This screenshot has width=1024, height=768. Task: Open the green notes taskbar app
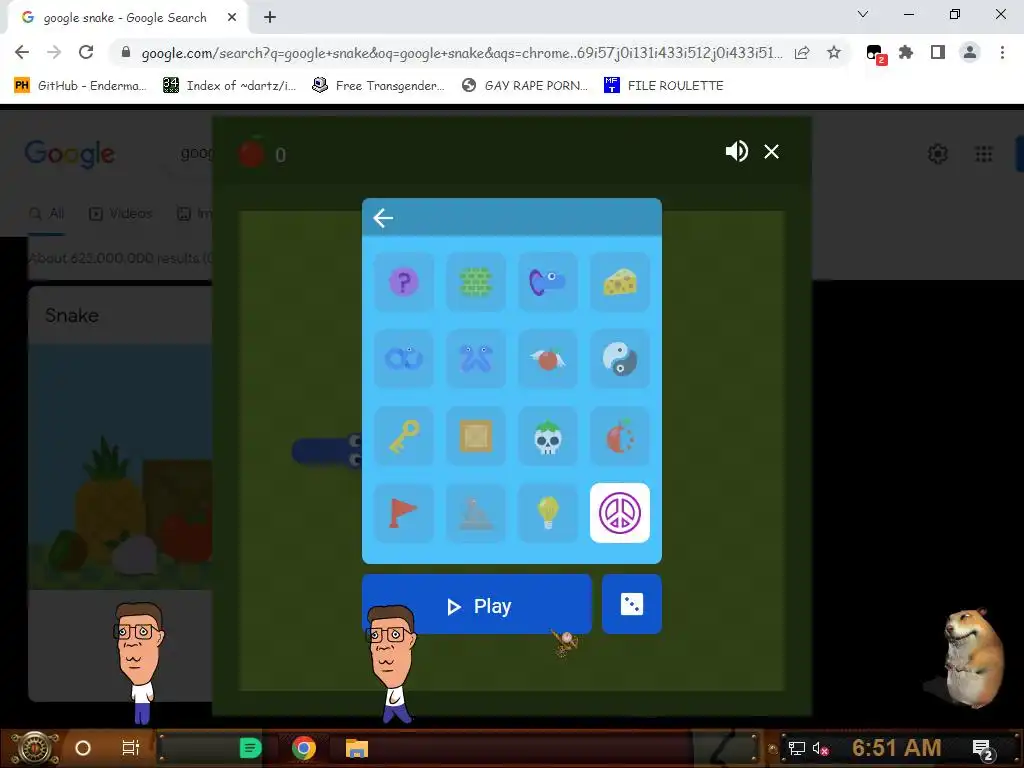pos(250,748)
